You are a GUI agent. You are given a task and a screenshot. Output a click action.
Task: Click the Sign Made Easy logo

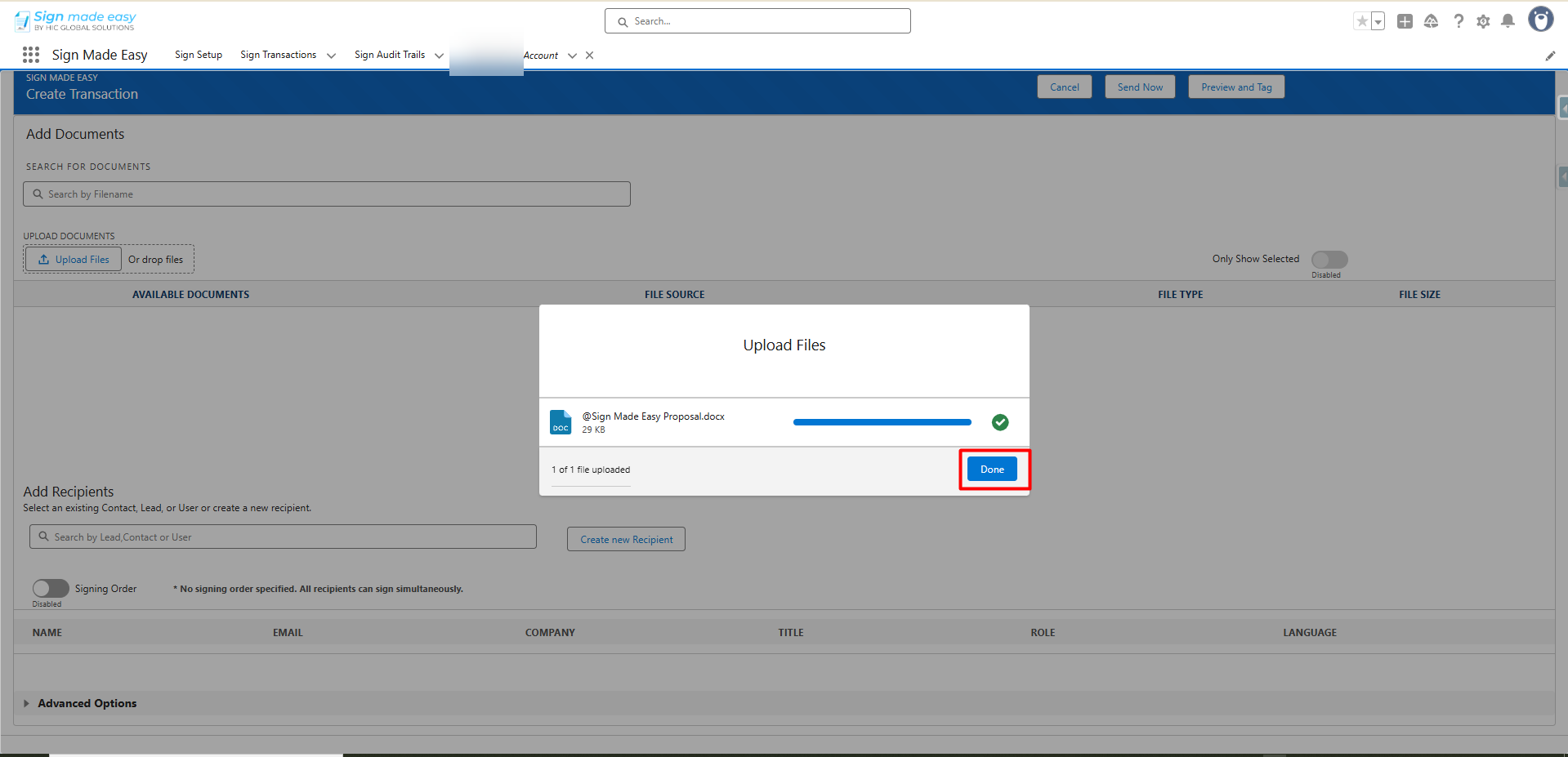[x=75, y=20]
